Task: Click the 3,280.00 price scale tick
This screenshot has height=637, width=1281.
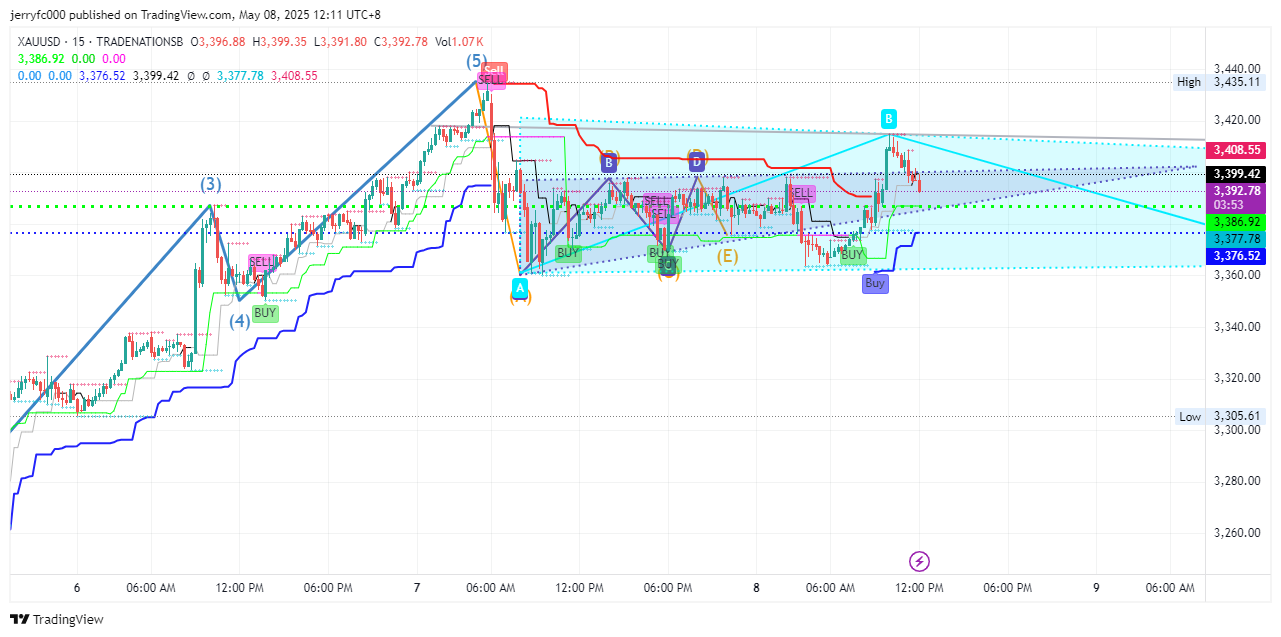Action: (1236, 481)
